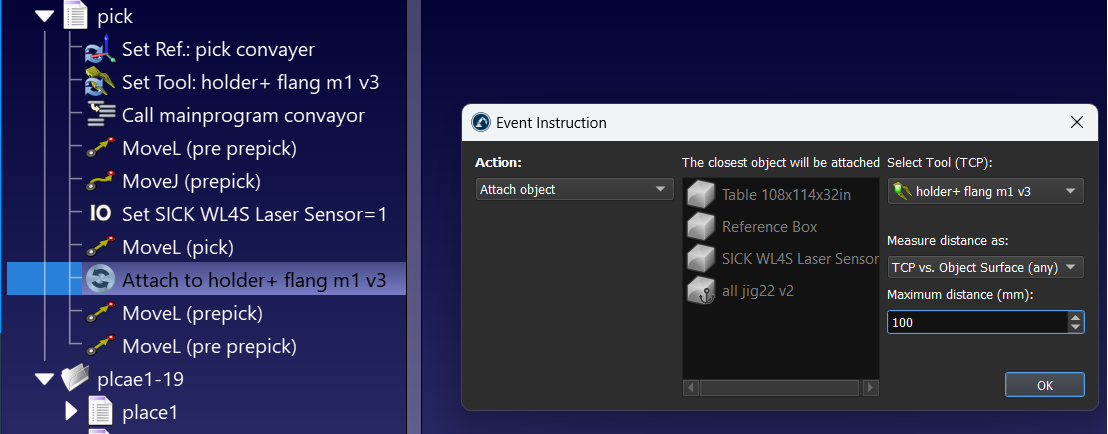Select the MoveJ (prepick) curved arrow icon
Screen dimensions: 1108x434
(100, 182)
